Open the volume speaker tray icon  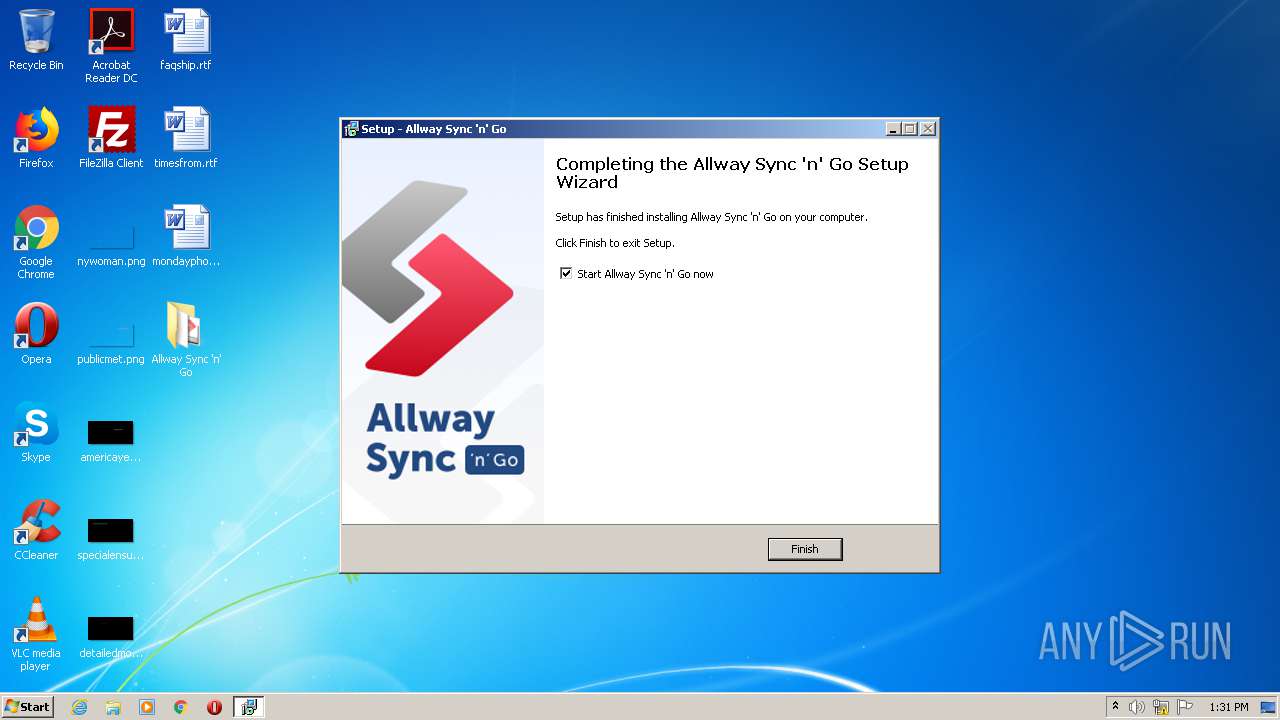(1136, 707)
